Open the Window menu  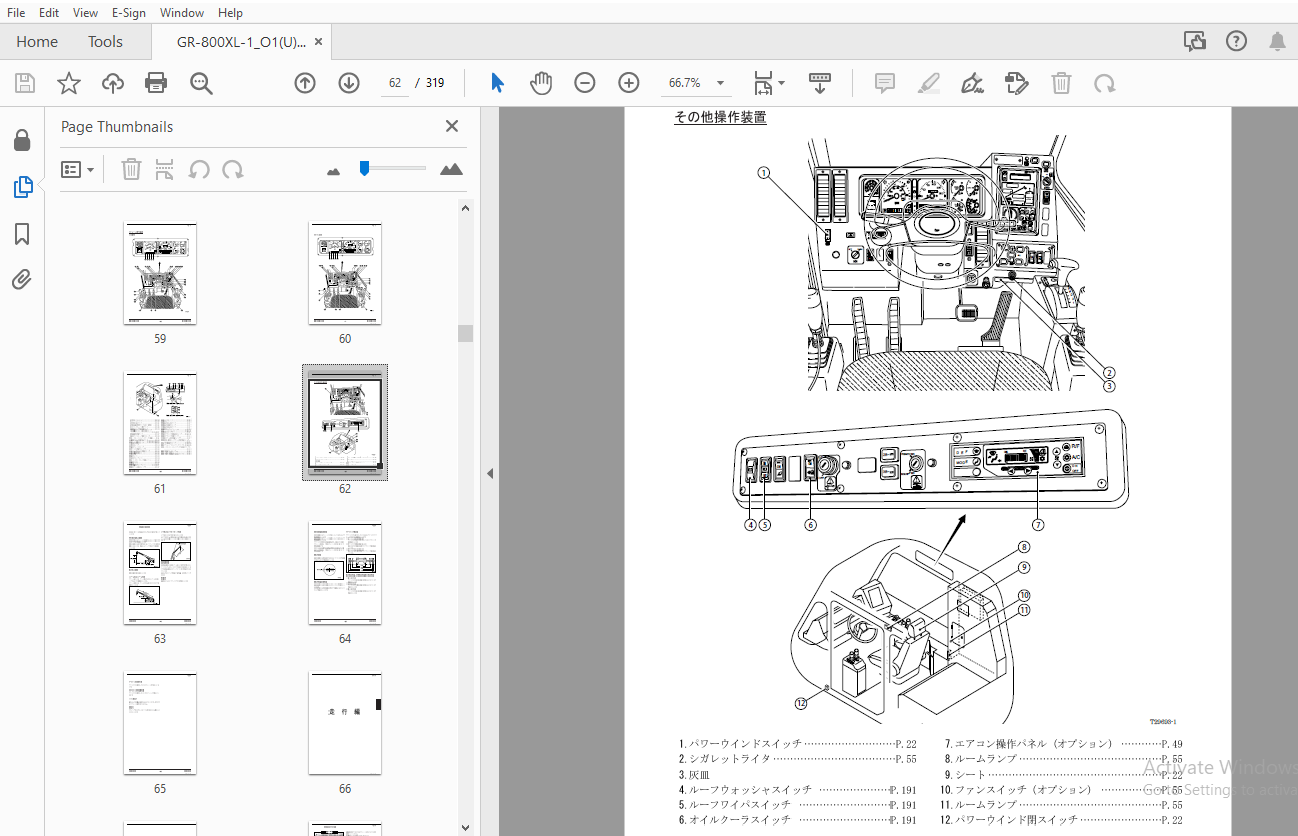pyautogui.click(x=181, y=12)
